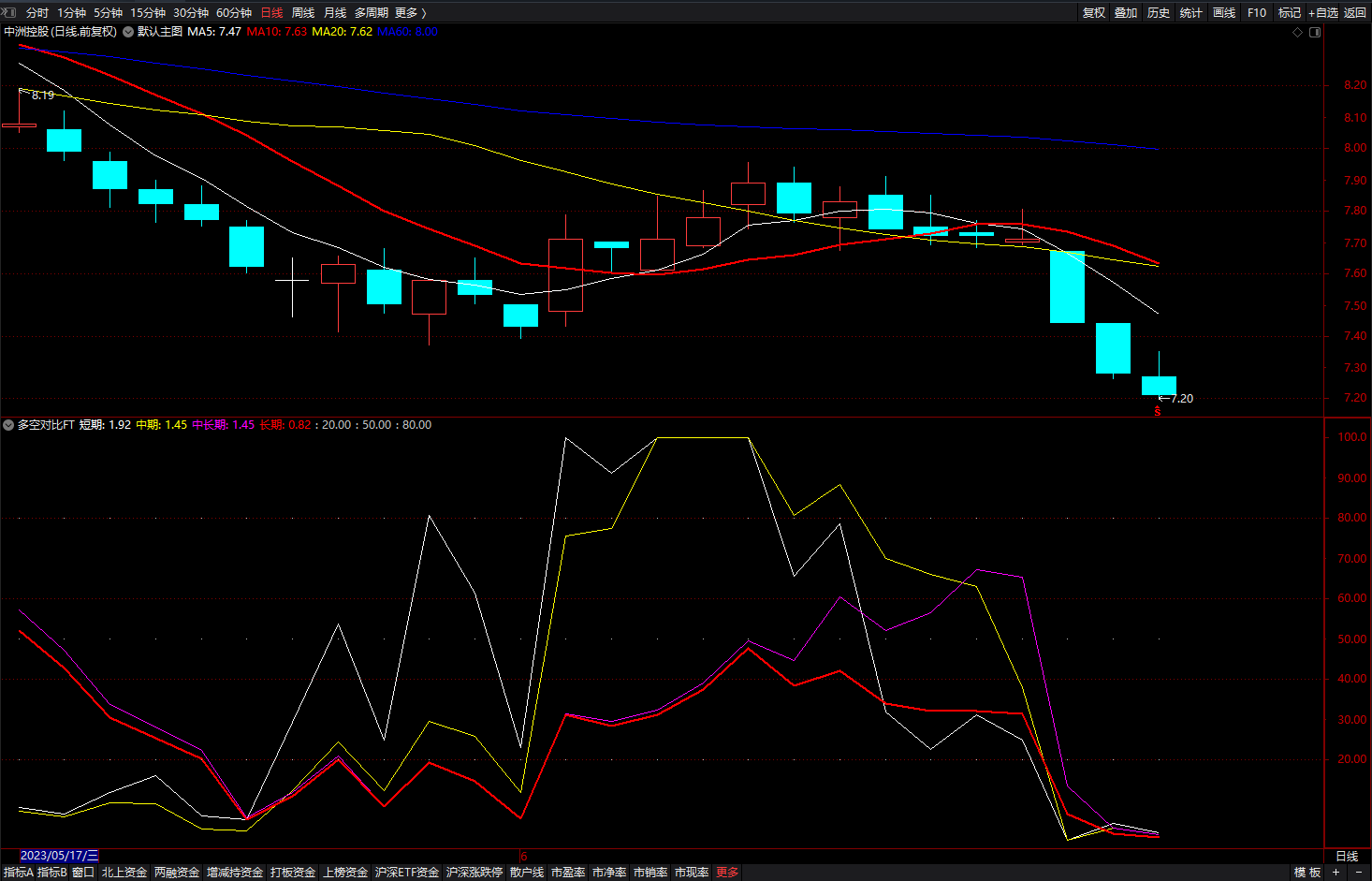The image size is (1372, 881).
Task: Click the stock title 中洲控股(日线.前复权)
Action: (x=61, y=32)
